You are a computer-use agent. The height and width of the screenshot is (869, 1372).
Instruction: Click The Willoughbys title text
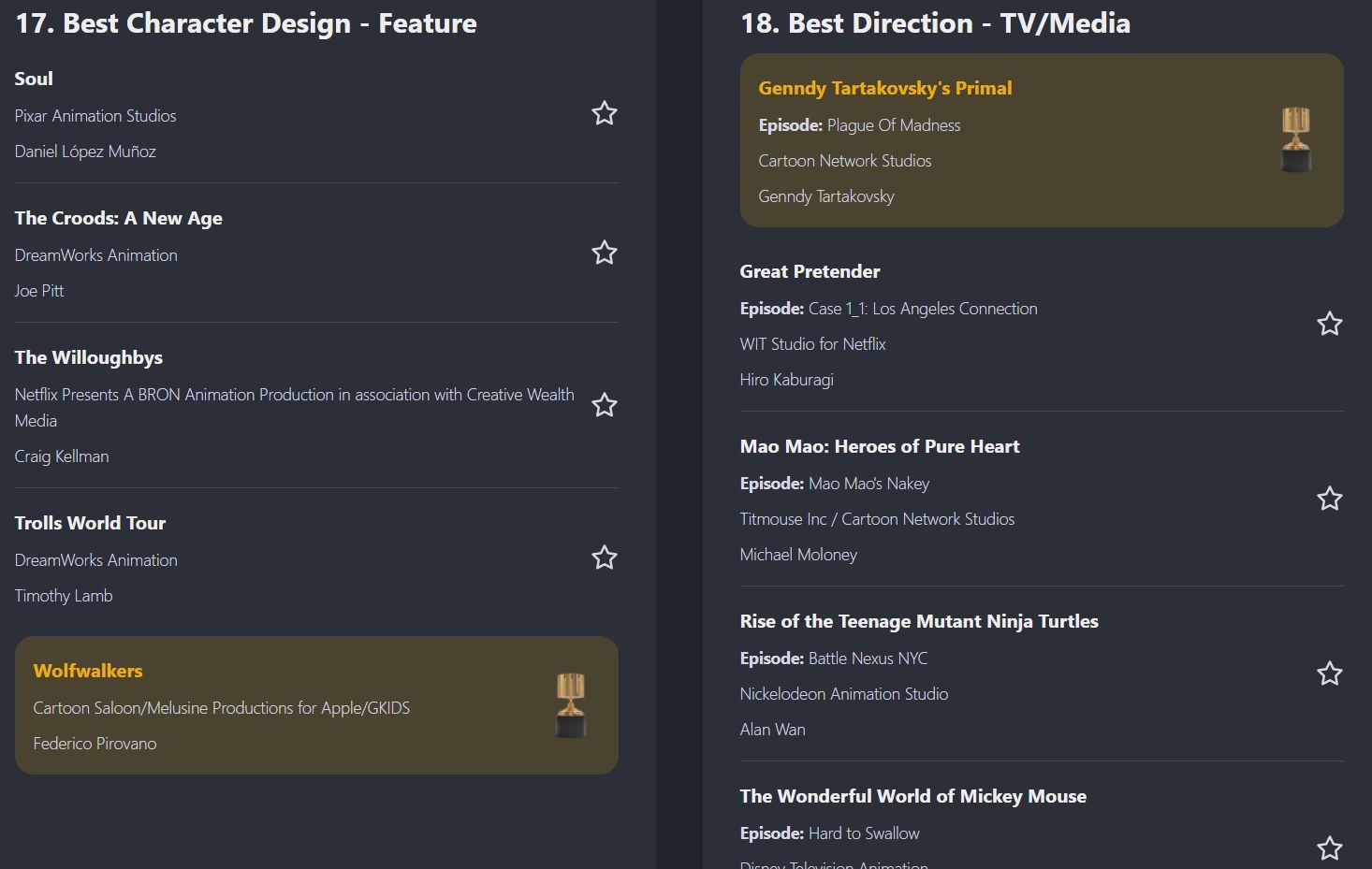pos(89,357)
